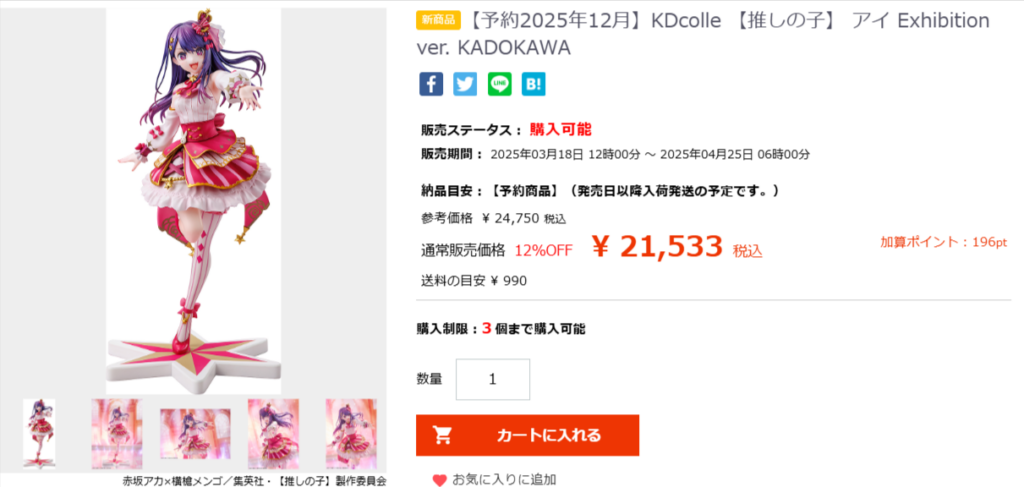The height and width of the screenshot is (487, 1024).
Task: Click お気に入りに追加 link
Action: [x=504, y=480]
